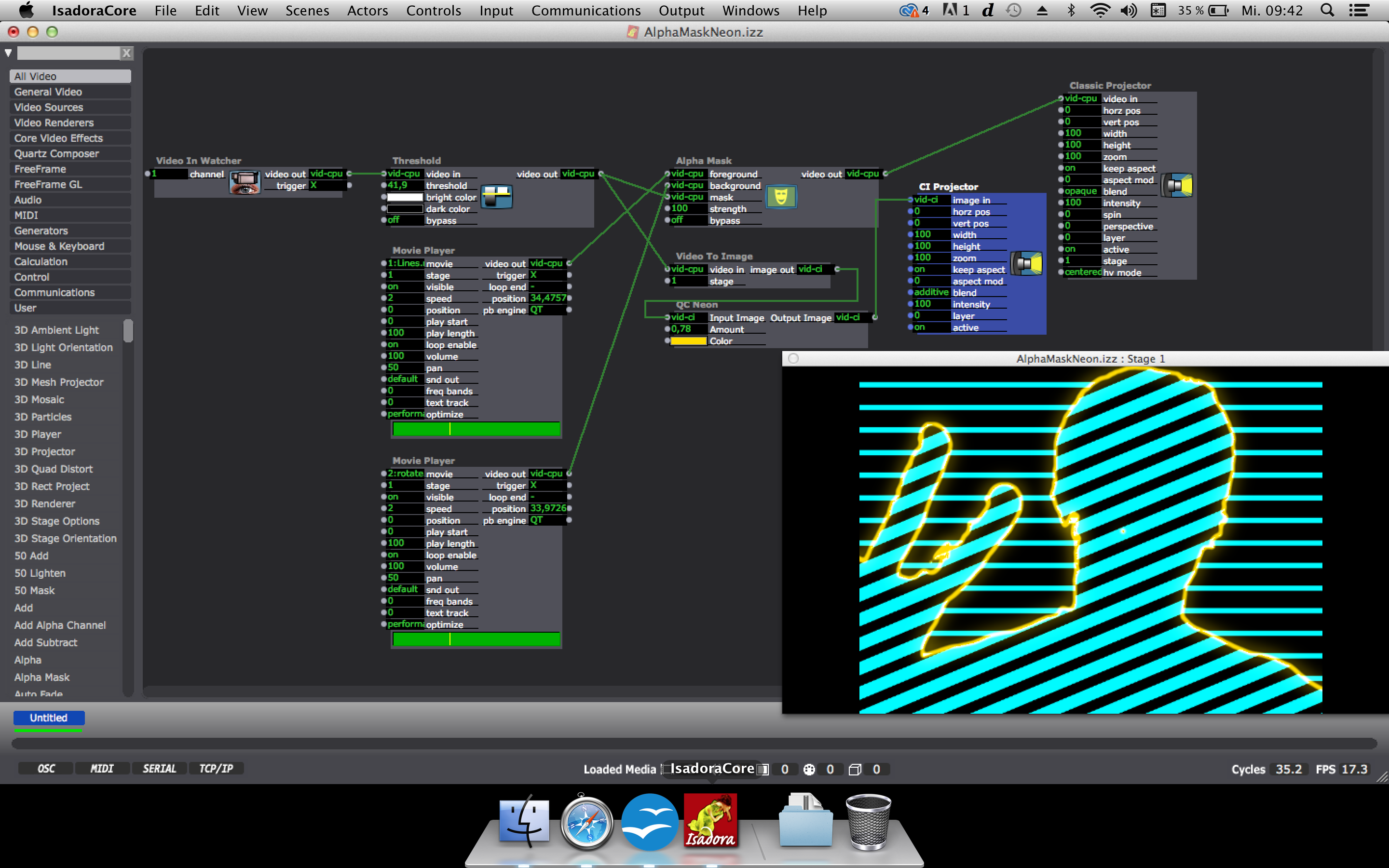Click the Time Machine menu bar icon
This screenshot has height=868, width=1389.
[x=1014, y=10]
